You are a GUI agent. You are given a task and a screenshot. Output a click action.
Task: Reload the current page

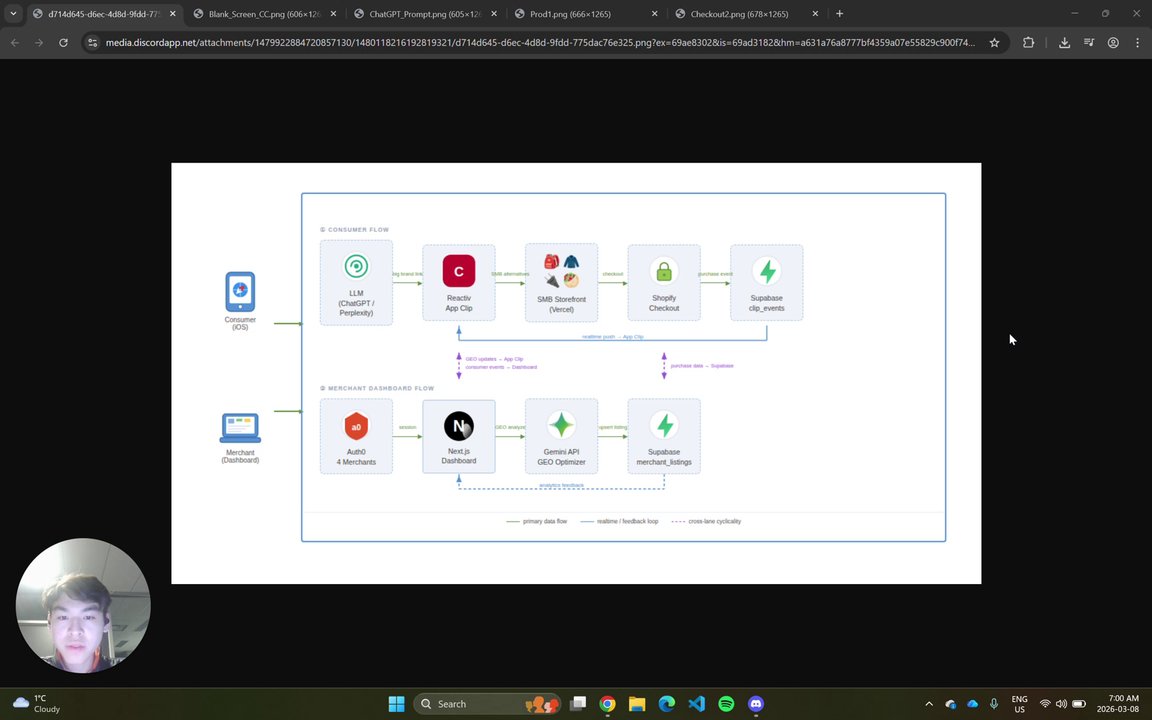tap(63, 43)
